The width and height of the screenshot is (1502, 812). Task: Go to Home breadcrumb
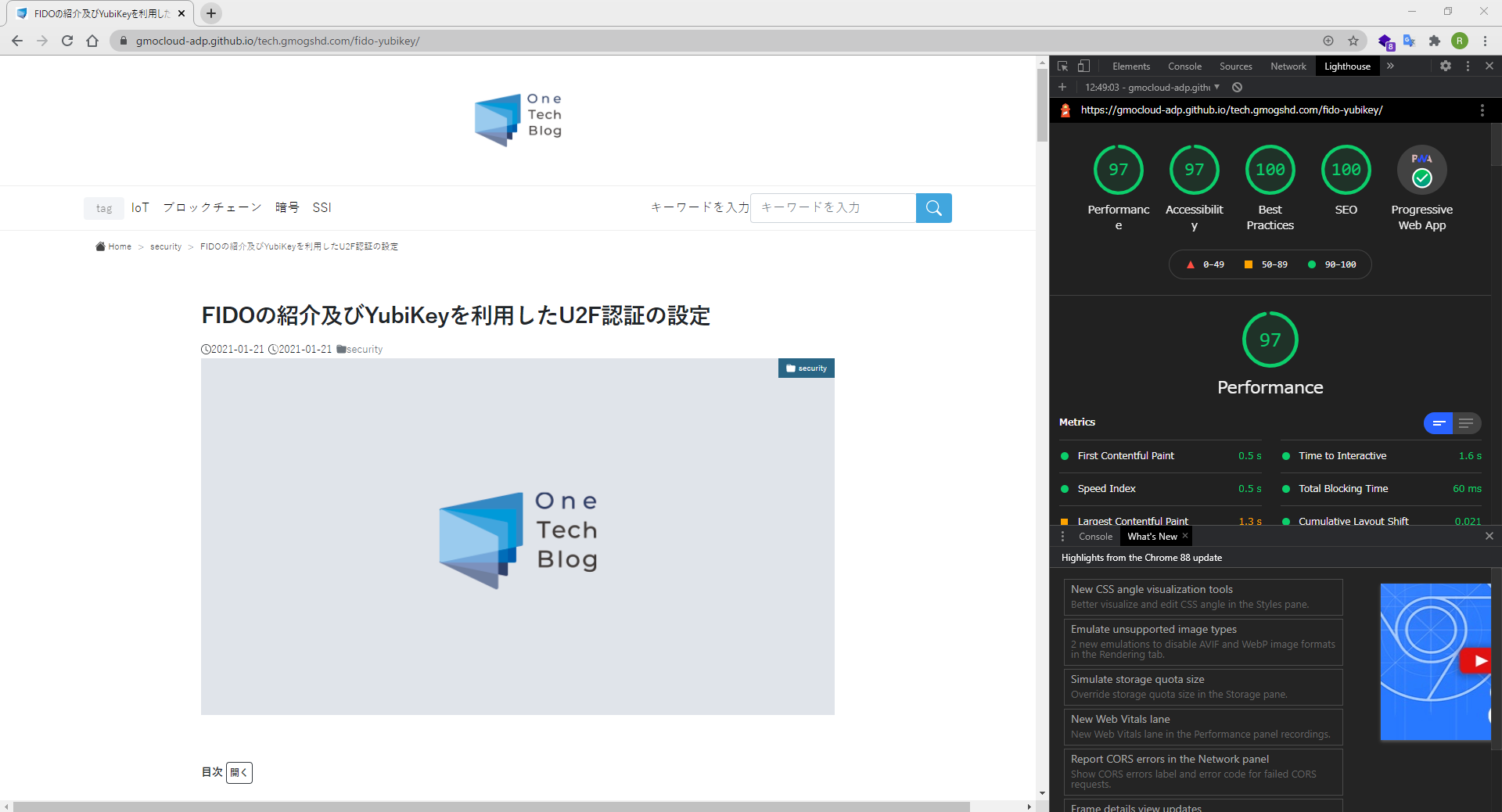[x=113, y=246]
